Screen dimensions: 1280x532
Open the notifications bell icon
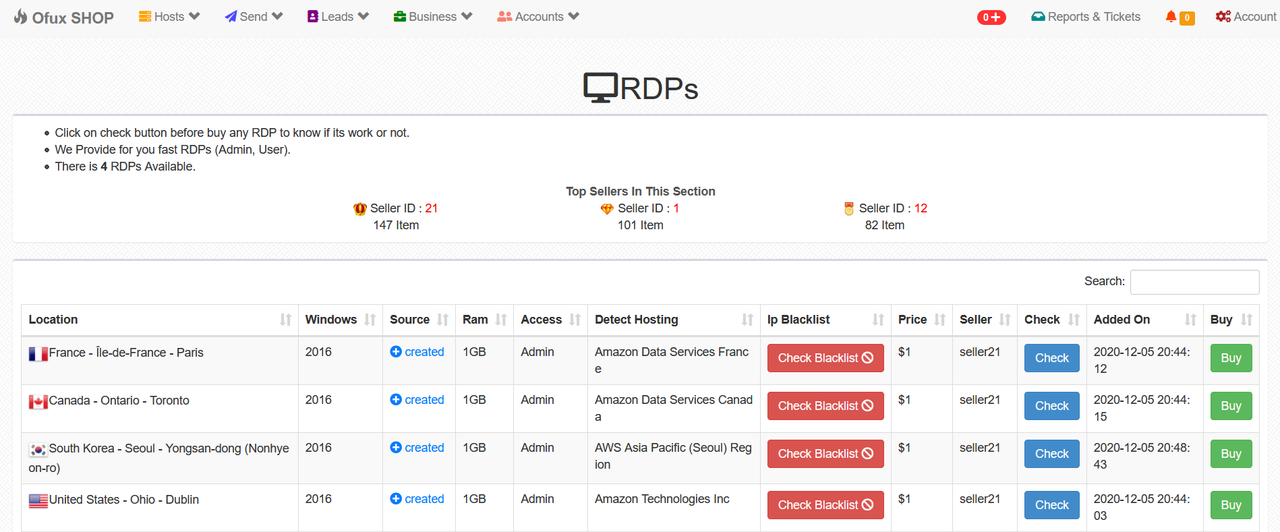(1171, 17)
